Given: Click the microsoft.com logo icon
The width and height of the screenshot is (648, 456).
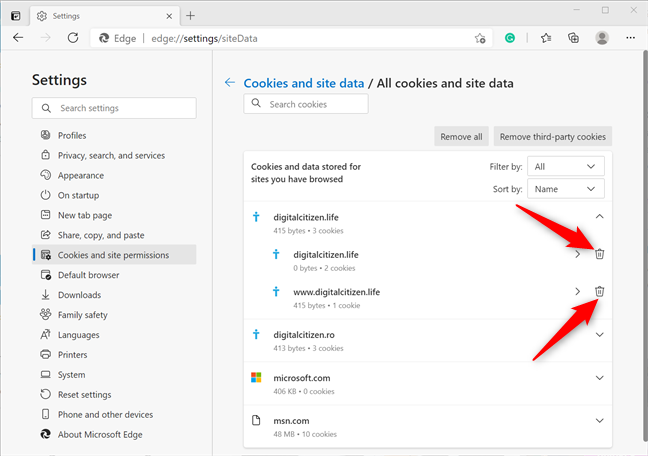Looking at the screenshot, I should click(x=256, y=377).
